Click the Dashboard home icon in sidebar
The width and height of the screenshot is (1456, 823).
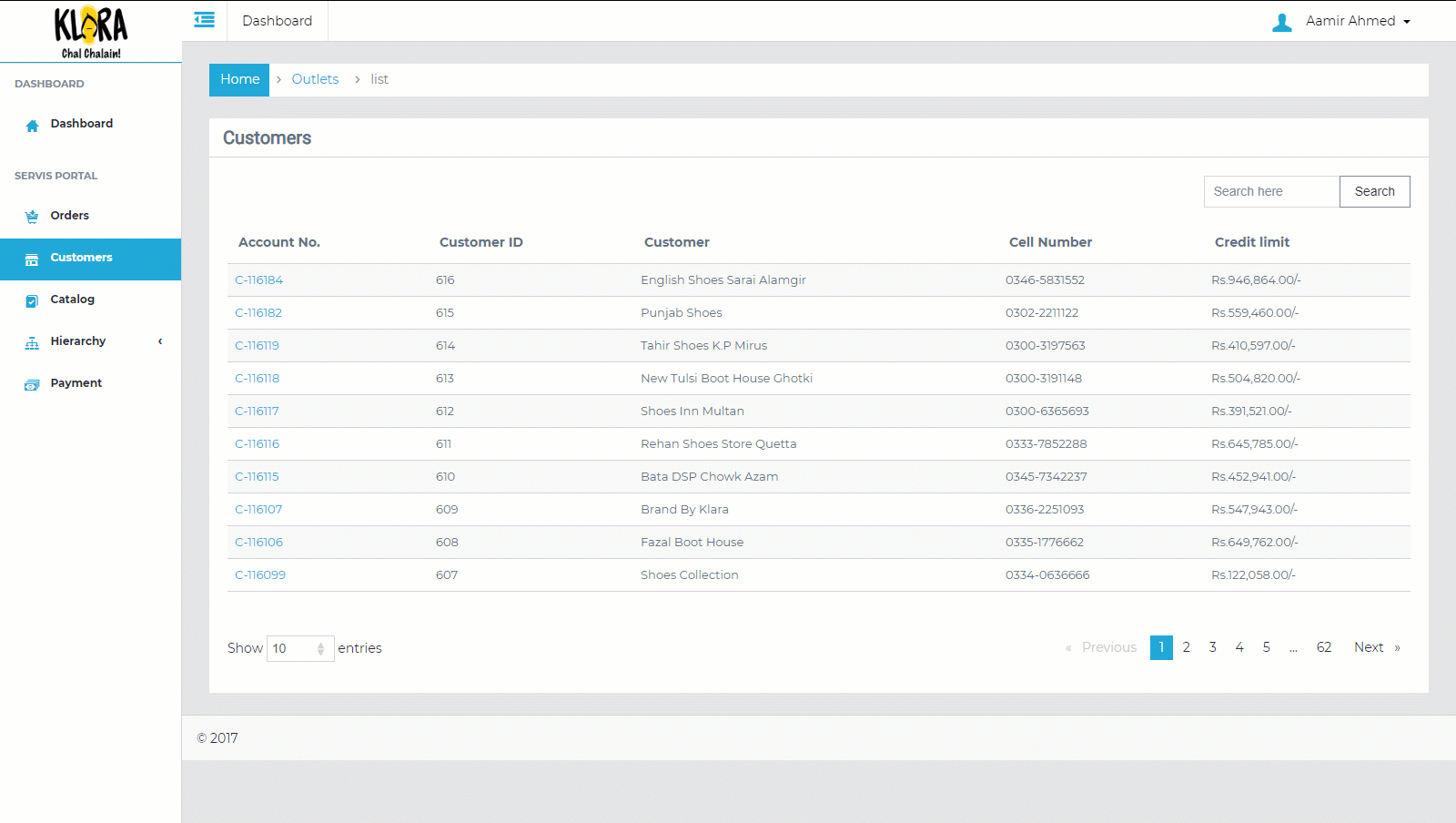click(x=32, y=126)
